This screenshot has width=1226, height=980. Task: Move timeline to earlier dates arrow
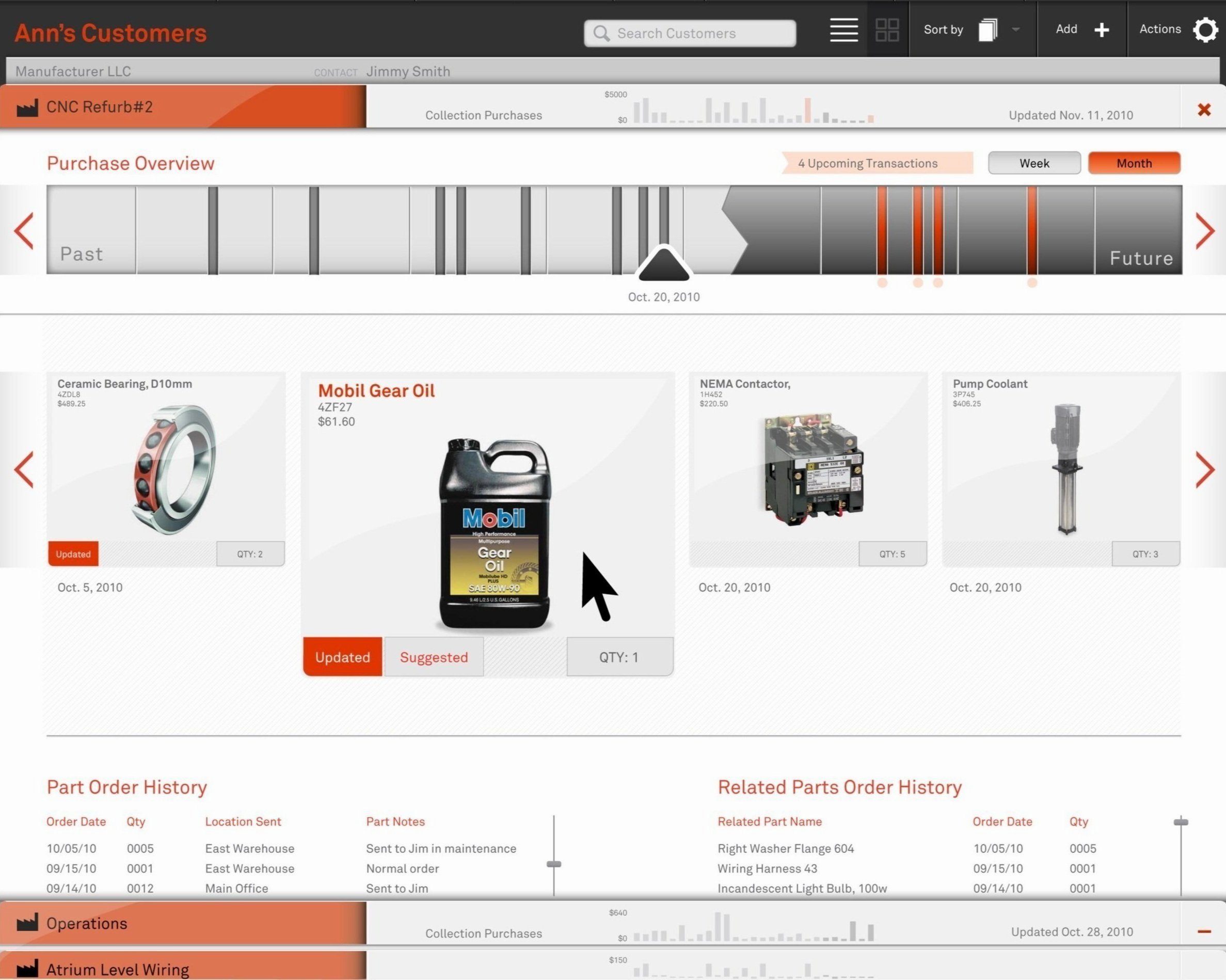pos(24,230)
